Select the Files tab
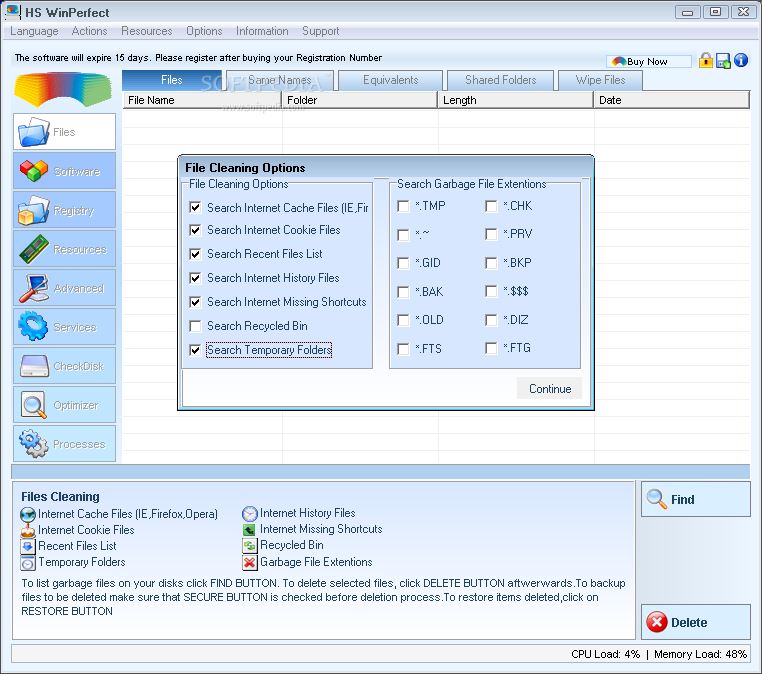 172,80
